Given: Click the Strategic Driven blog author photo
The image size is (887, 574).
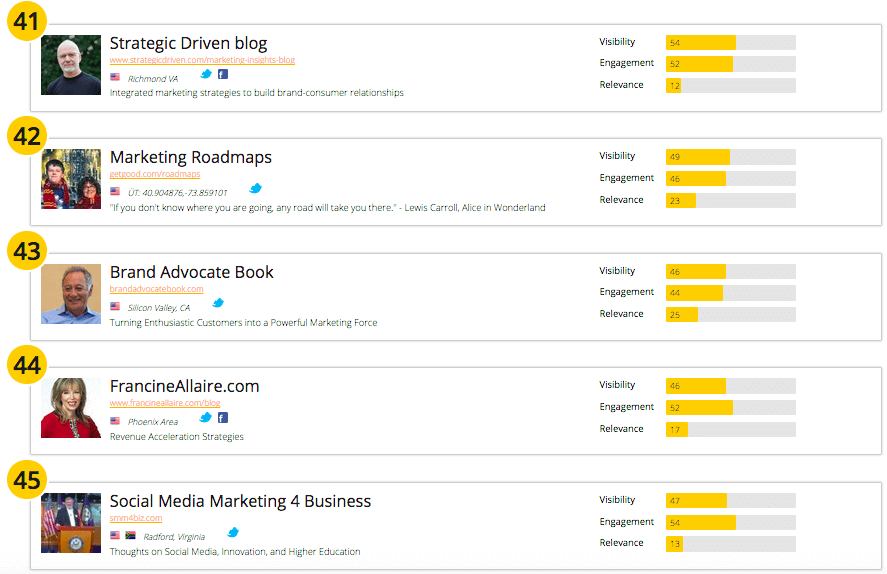Looking at the screenshot, I should pyautogui.click(x=71, y=65).
